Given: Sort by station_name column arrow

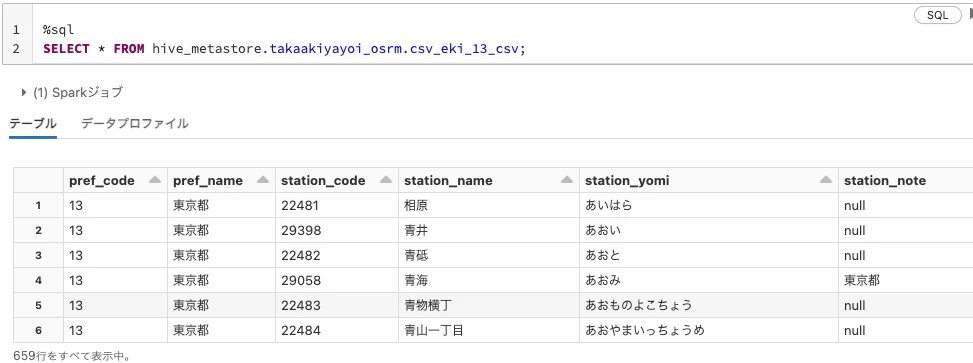Looking at the screenshot, I should click(567, 181).
